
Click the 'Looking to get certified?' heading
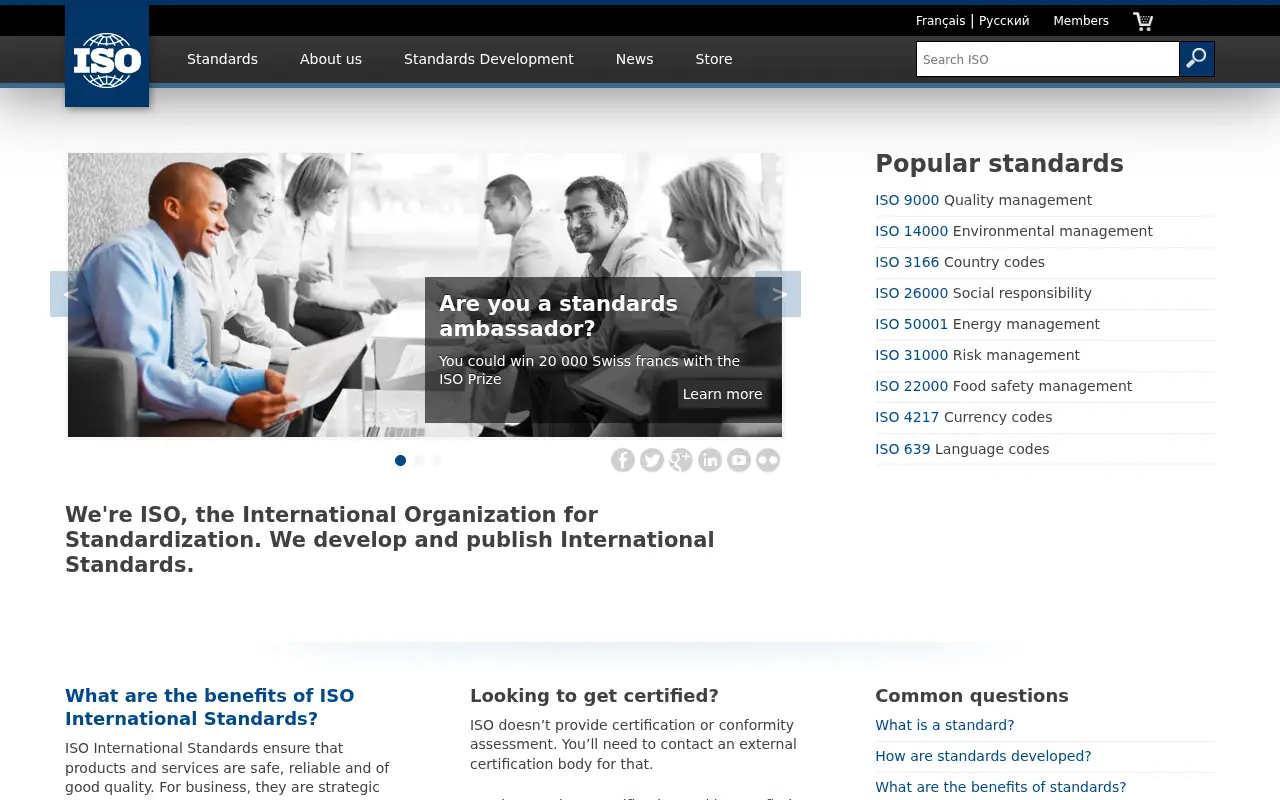594,696
